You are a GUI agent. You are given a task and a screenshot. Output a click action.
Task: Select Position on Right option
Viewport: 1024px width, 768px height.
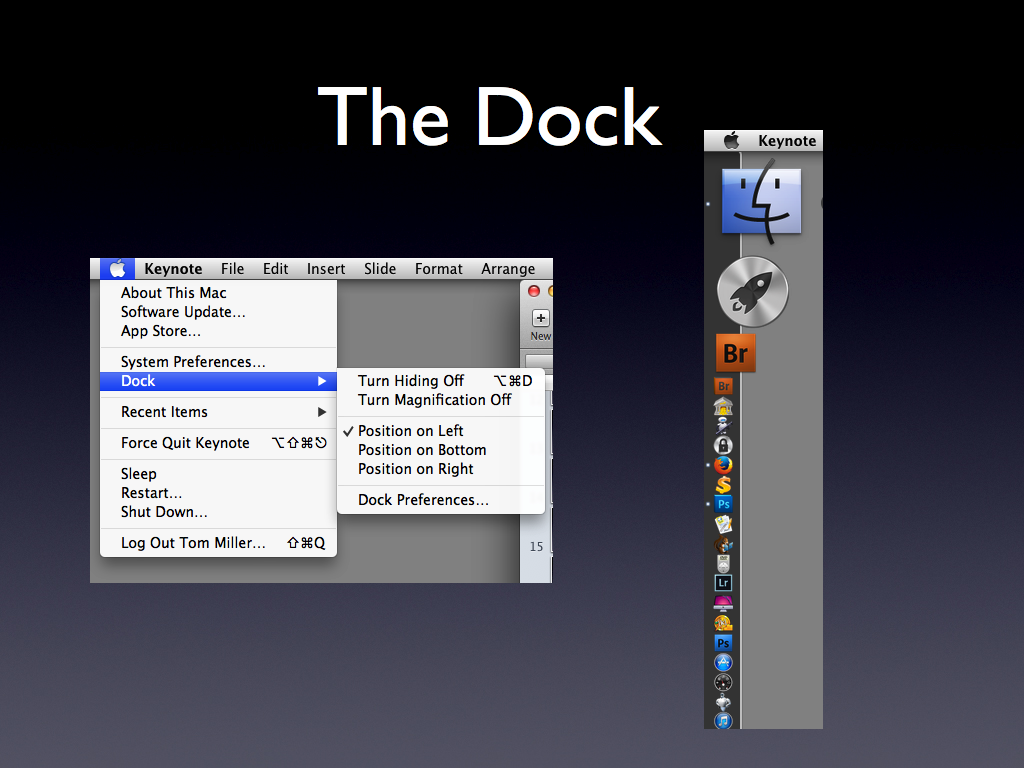pyautogui.click(x=415, y=469)
